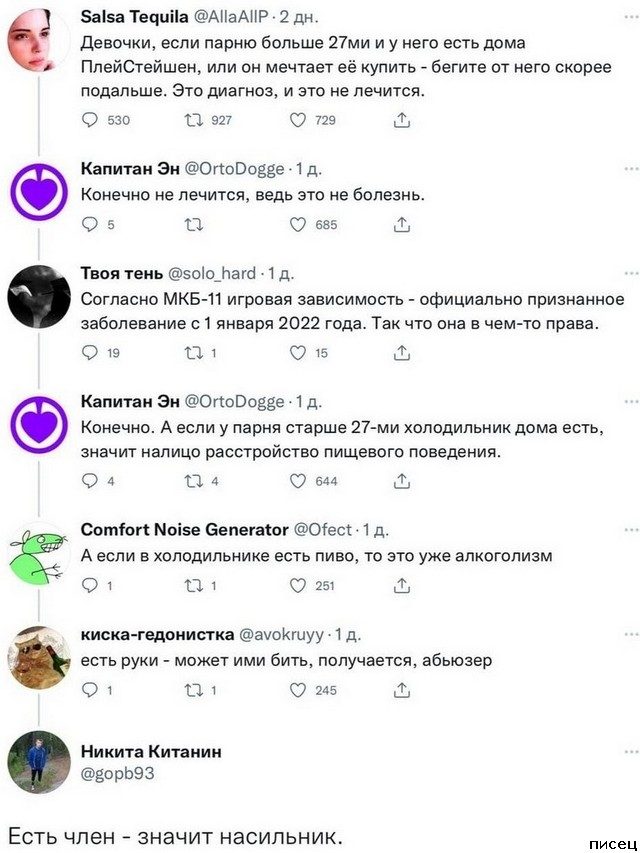640x853 pixels.
Task: Share the Comfort Noise Generator tweet
Action: pos(401,585)
